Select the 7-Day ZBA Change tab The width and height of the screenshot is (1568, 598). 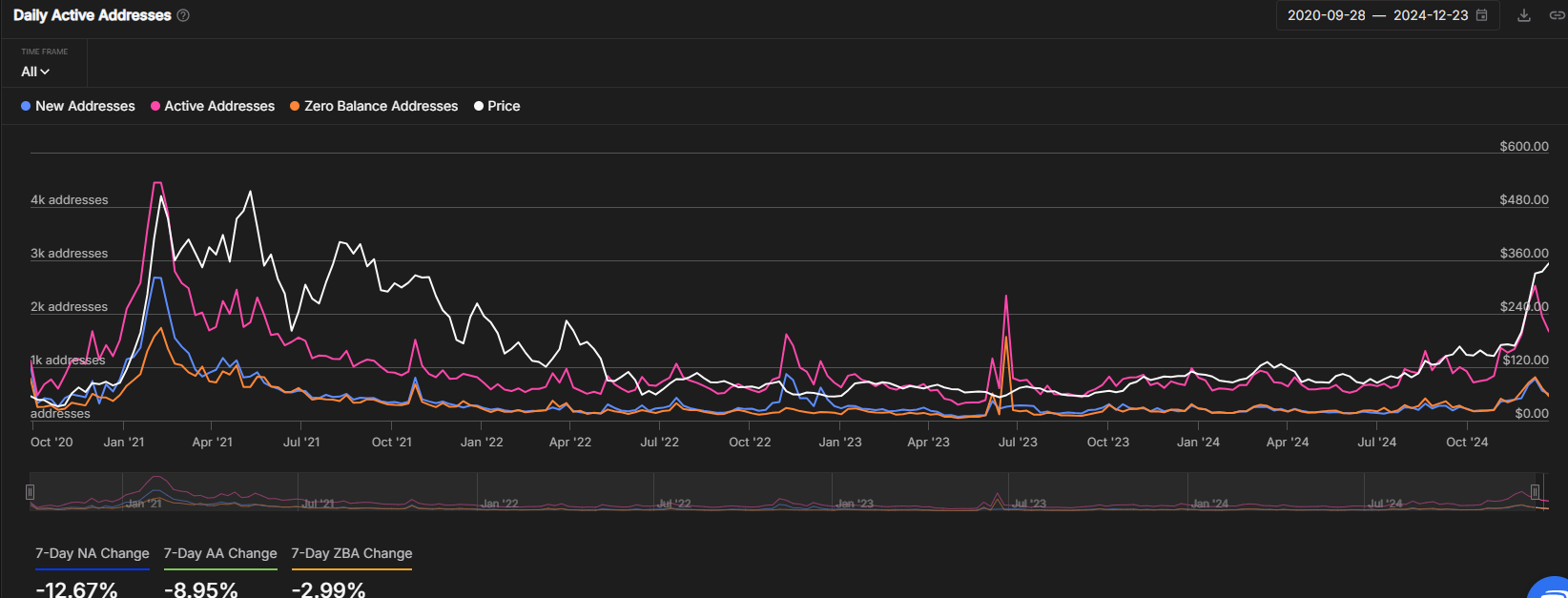click(x=352, y=555)
